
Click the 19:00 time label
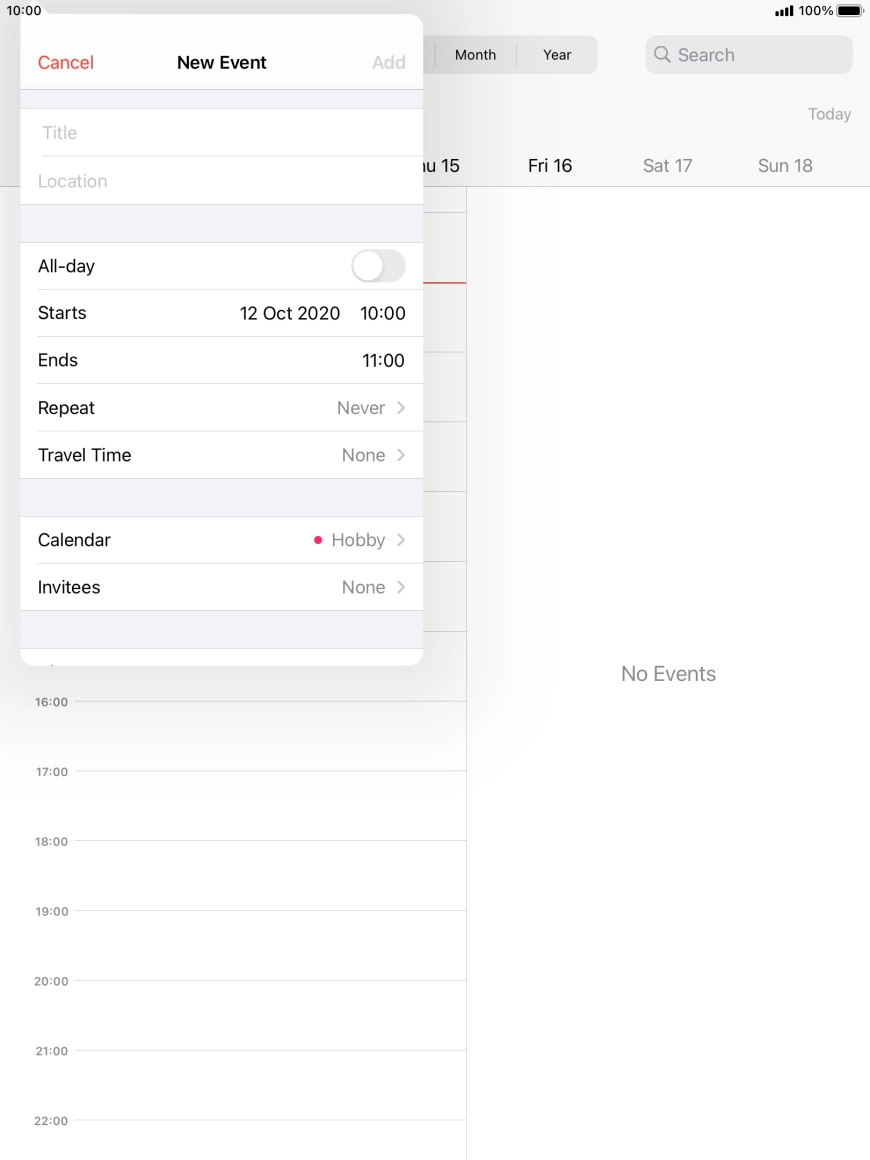pos(51,911)
